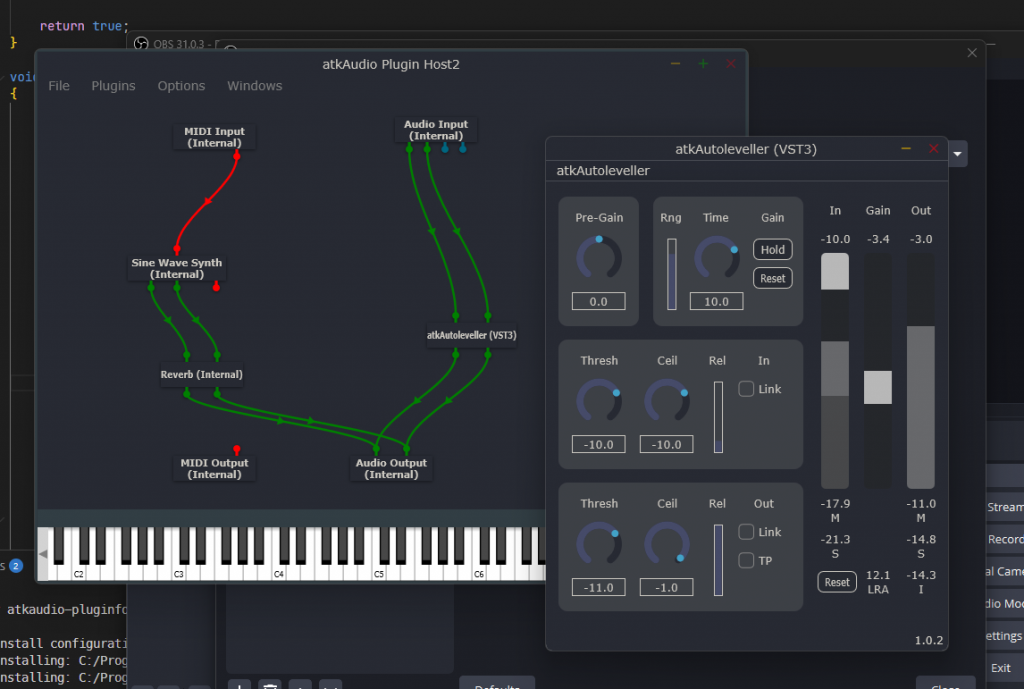Open the Windows menu

tap(254, 86)
